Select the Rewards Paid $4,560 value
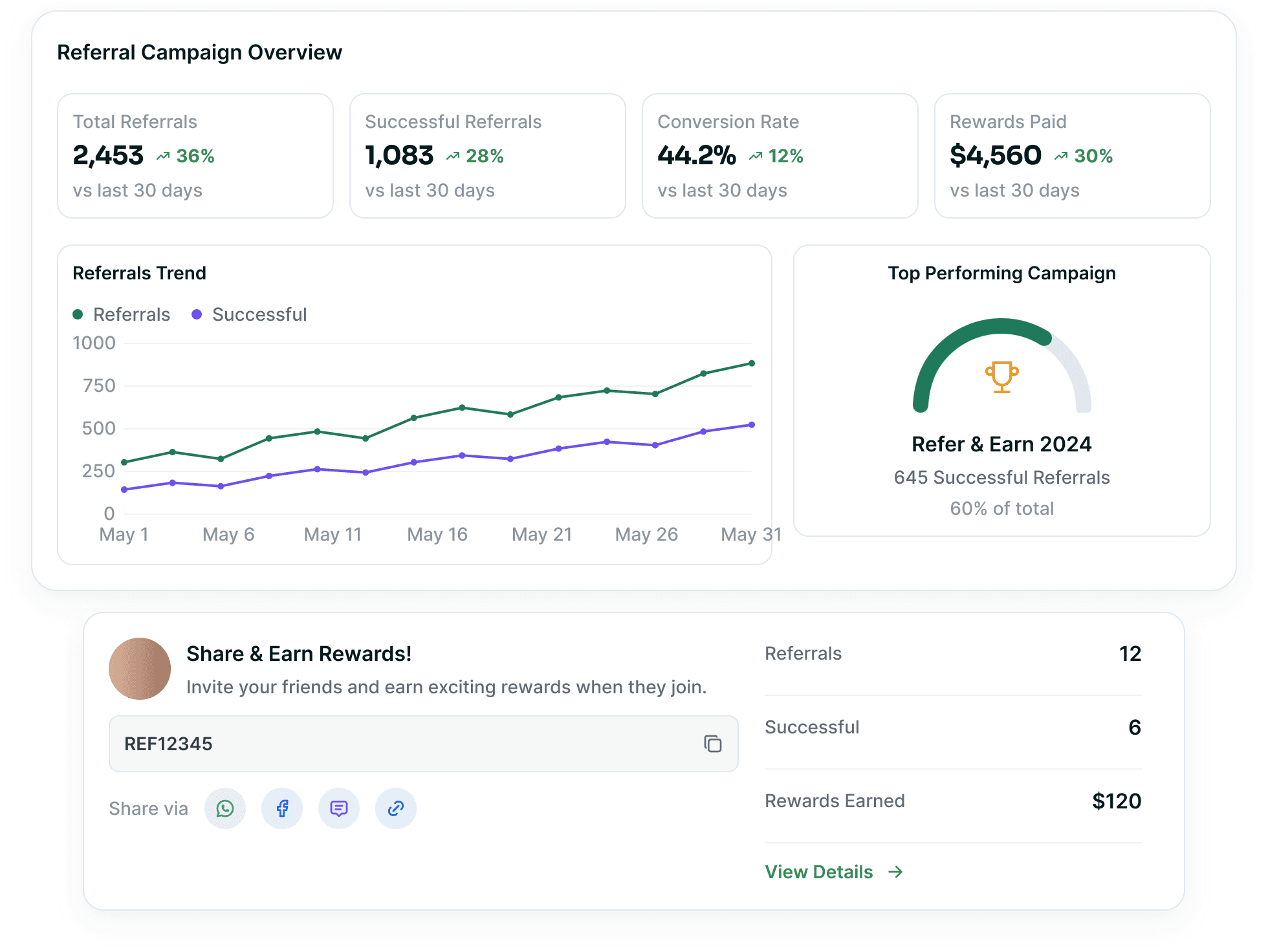The image size is (1268, 952). pos(996,155)
